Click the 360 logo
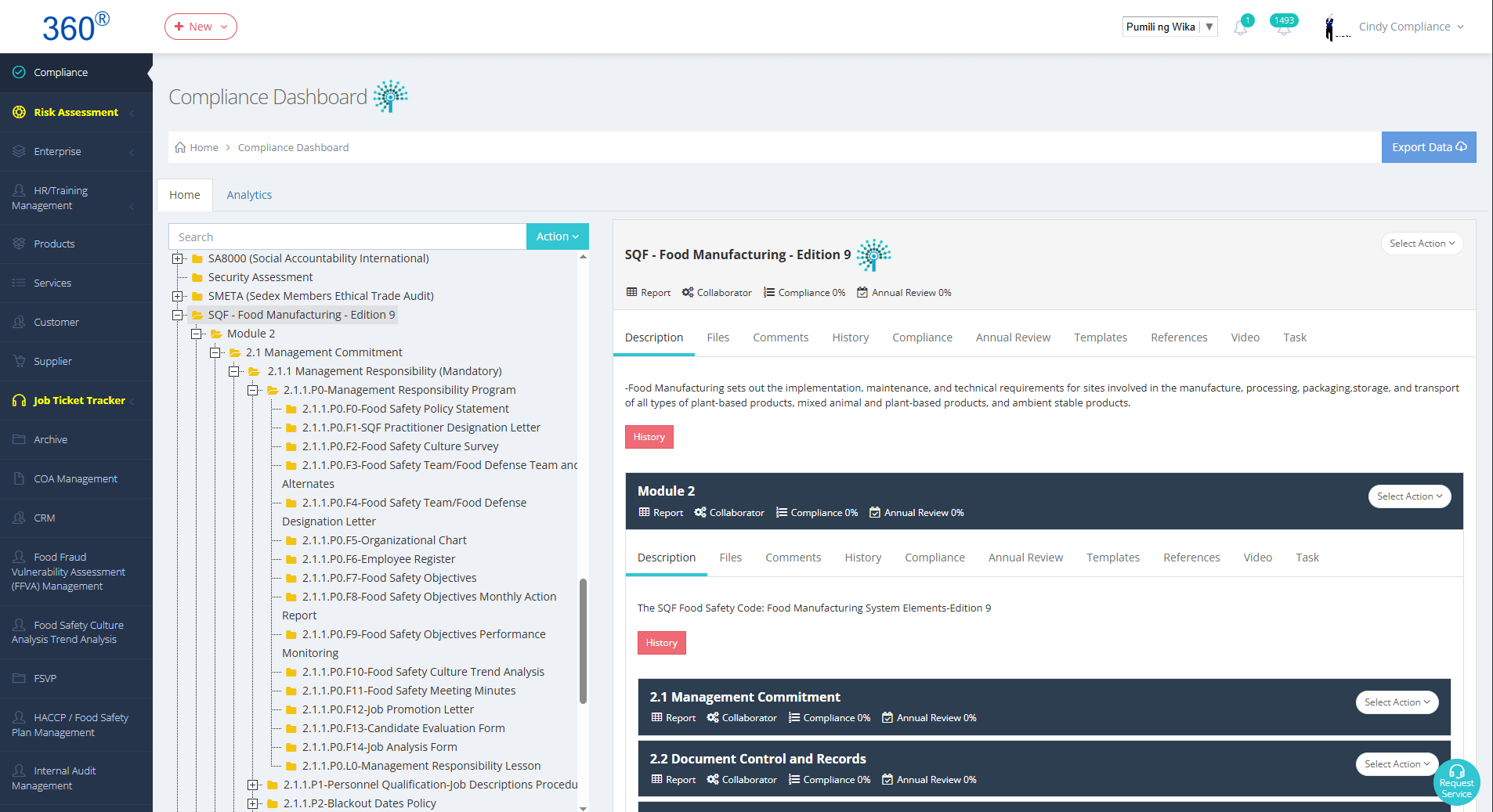 click(75, 27)
